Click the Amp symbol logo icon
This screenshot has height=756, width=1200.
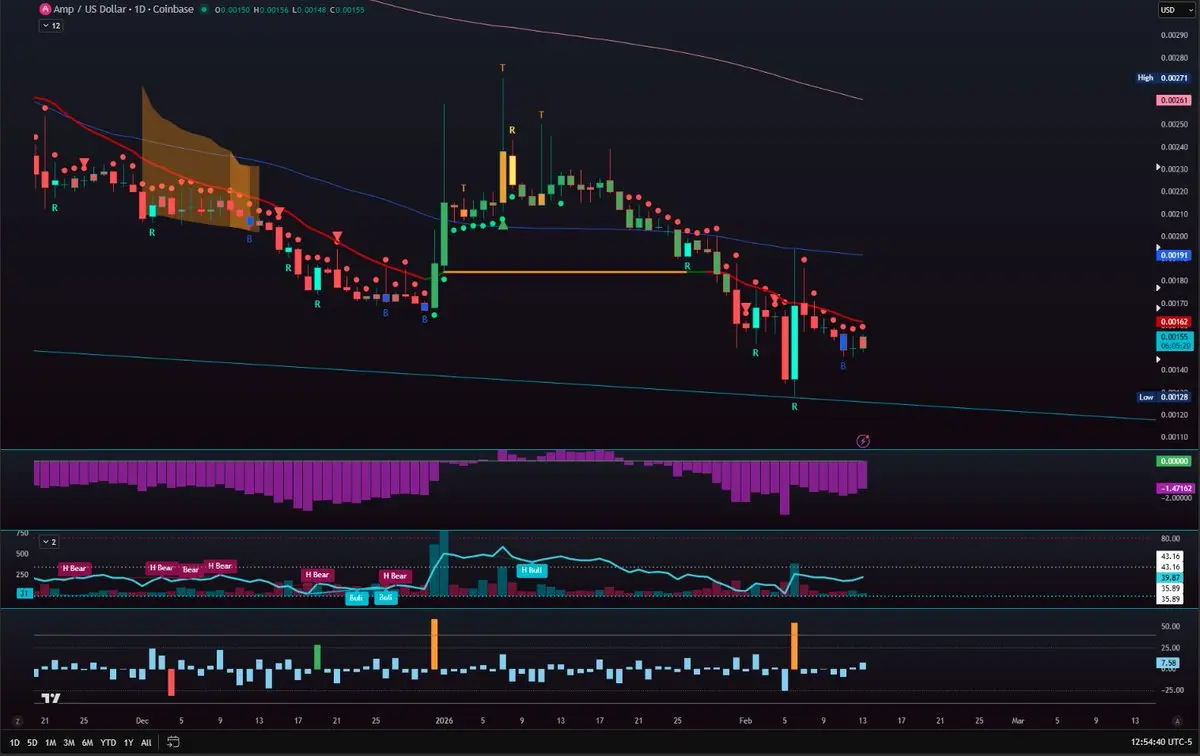pos(44,9)
